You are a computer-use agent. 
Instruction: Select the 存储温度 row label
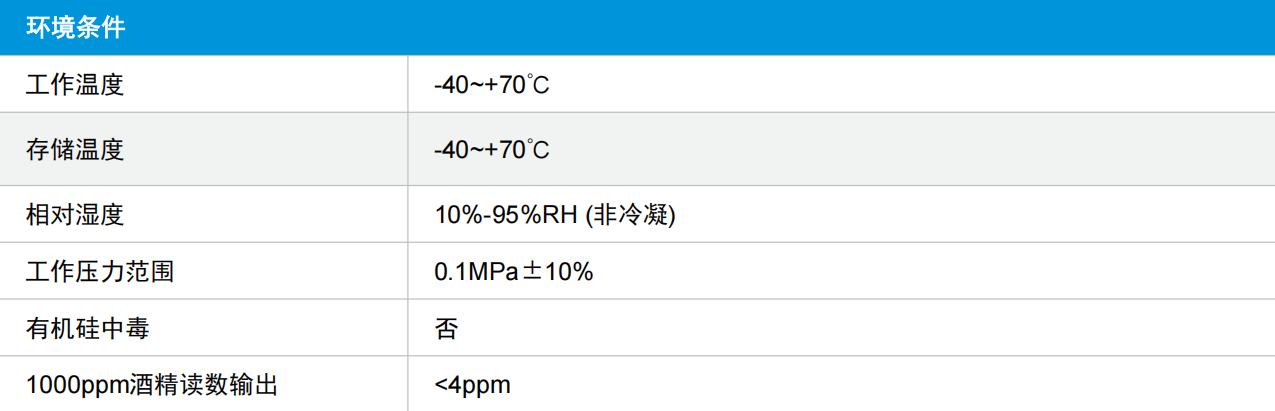76,150
